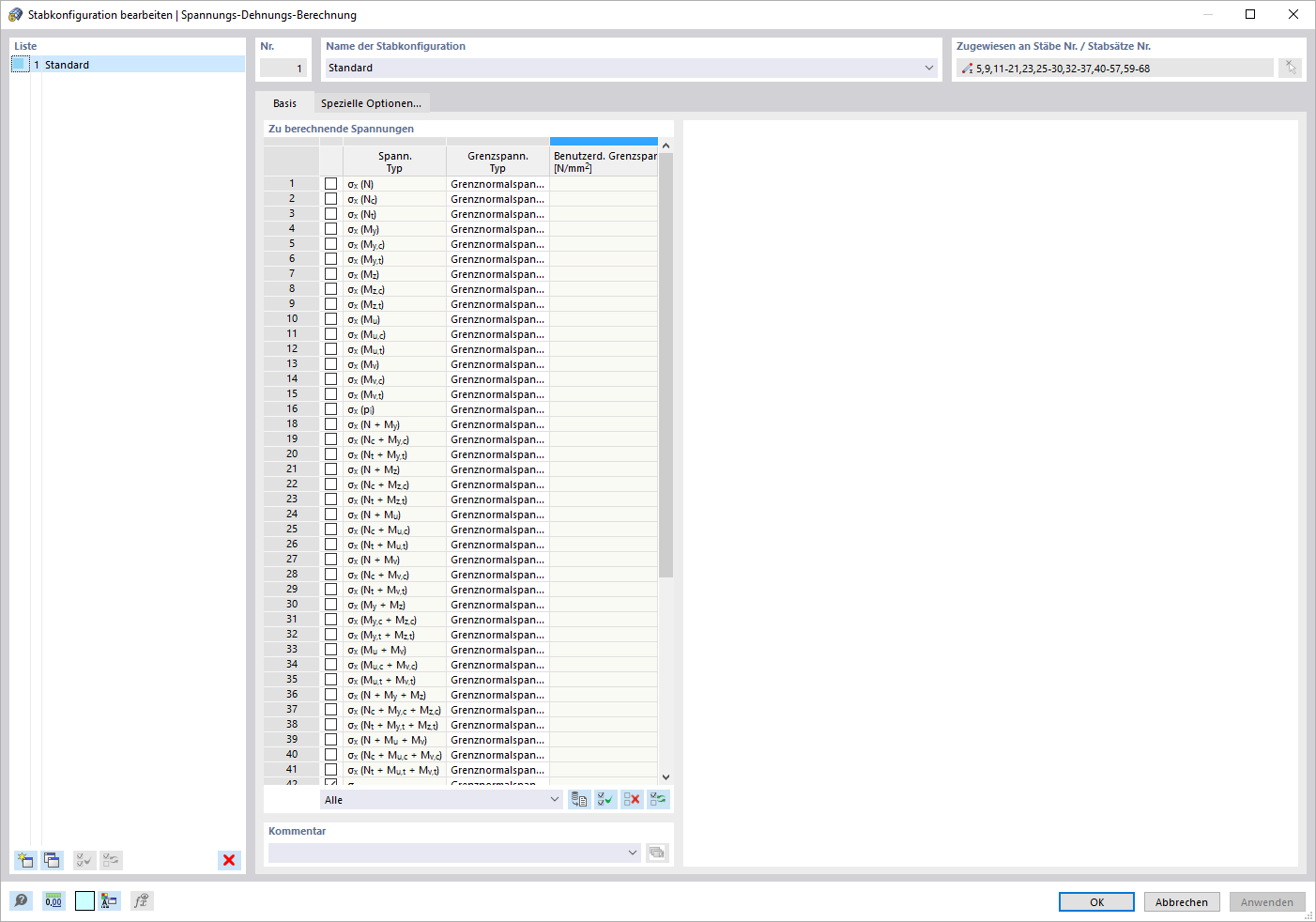
Task: Duplicate the selected configuration in the list
Action: (x=53, y=860)
